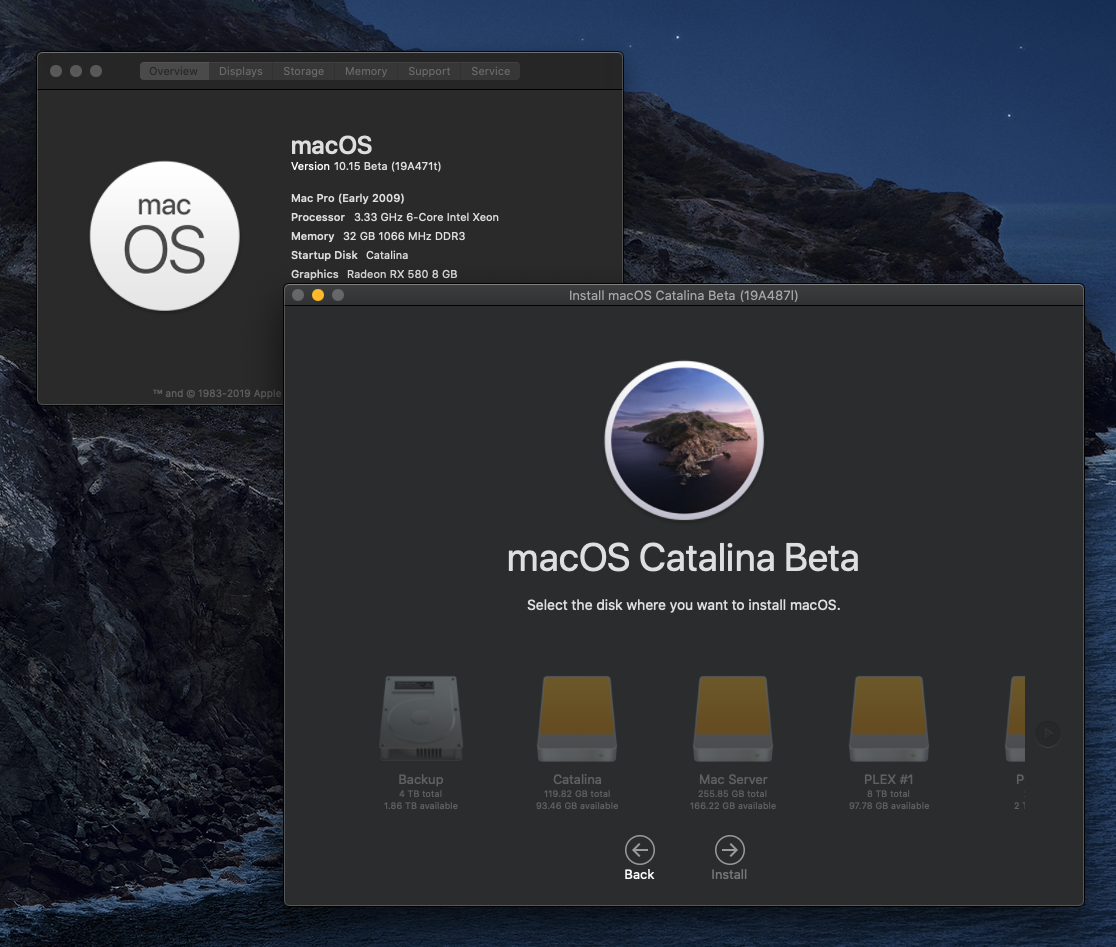The width and height of the screenshot is (1116, 947).
Task: Click '97.78 GB available' under PLEX #1
Action: pyautogui.click(x=889, y=806)
